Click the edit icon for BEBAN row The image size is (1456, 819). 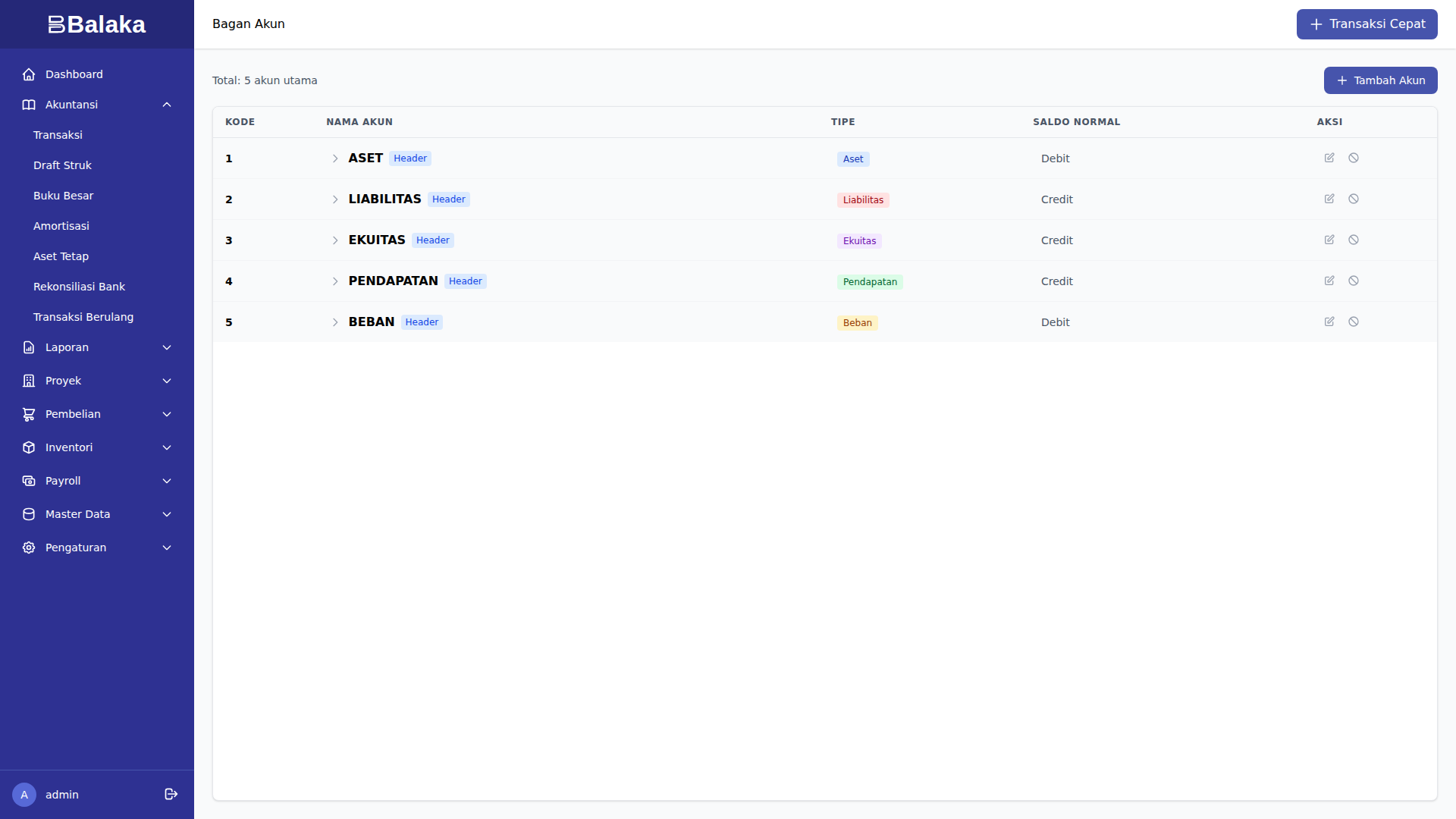(x=1329, y=322)
